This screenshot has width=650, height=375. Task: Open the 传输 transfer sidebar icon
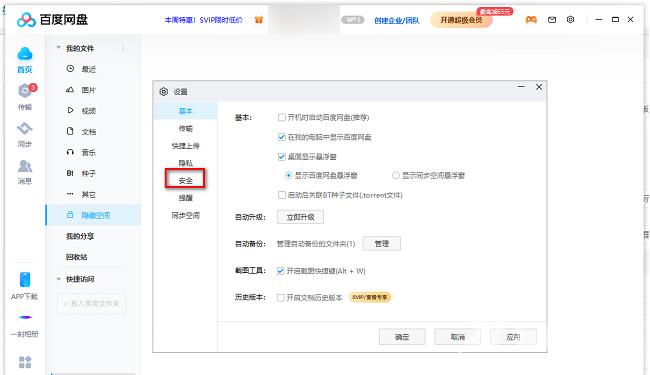pos(26,91)
